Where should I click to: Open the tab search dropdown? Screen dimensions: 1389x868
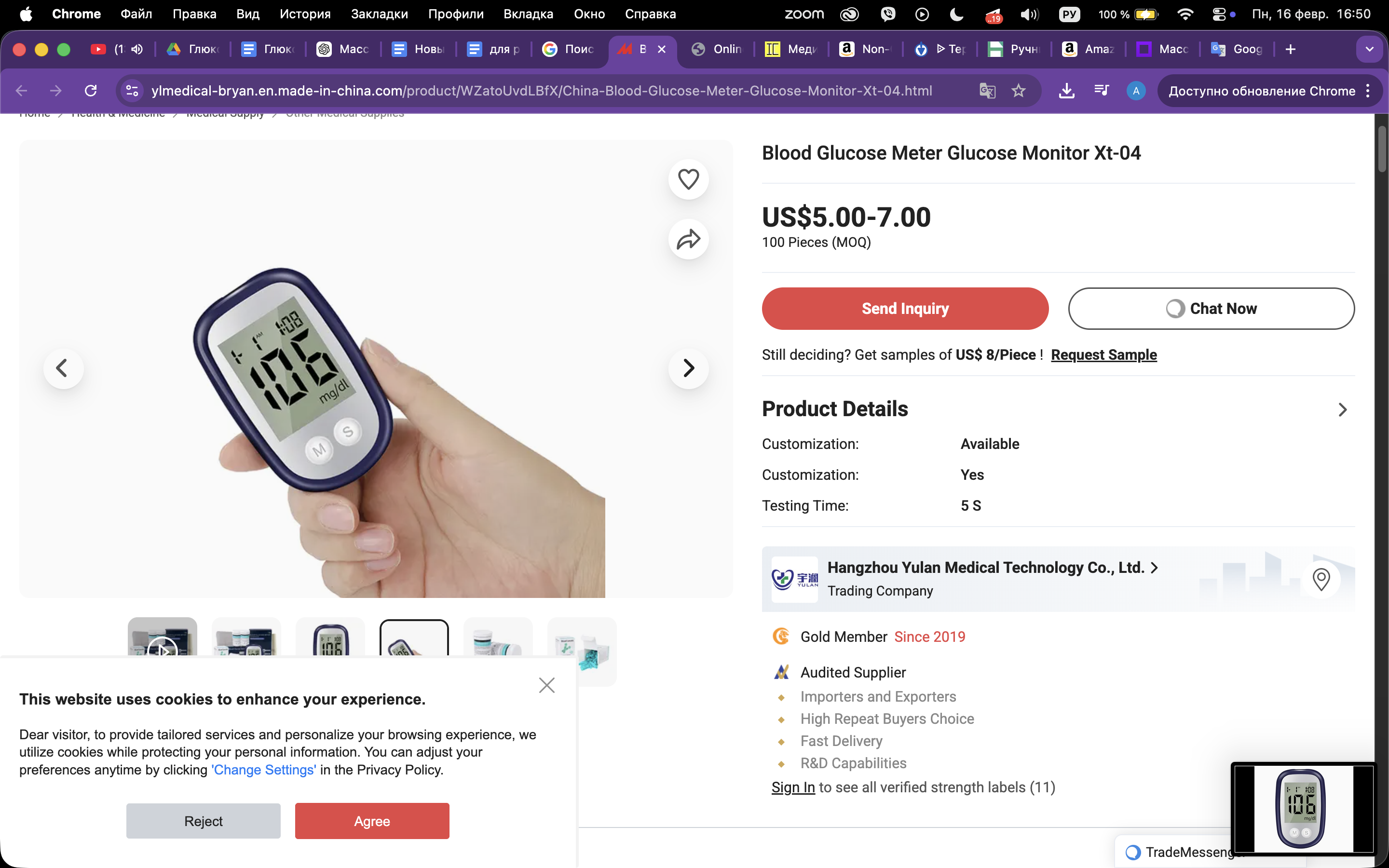[1370, 49]
